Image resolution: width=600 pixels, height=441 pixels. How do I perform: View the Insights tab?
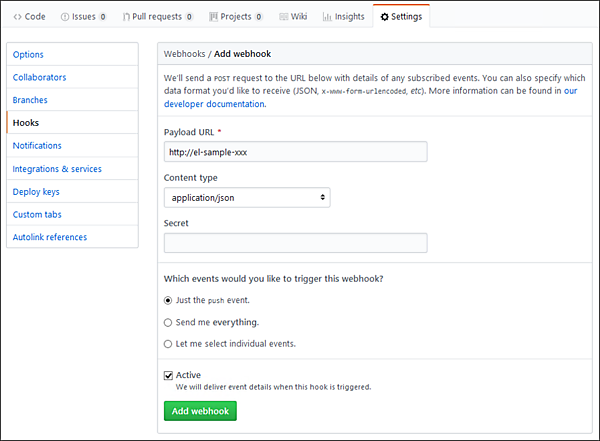click(343, 16)
